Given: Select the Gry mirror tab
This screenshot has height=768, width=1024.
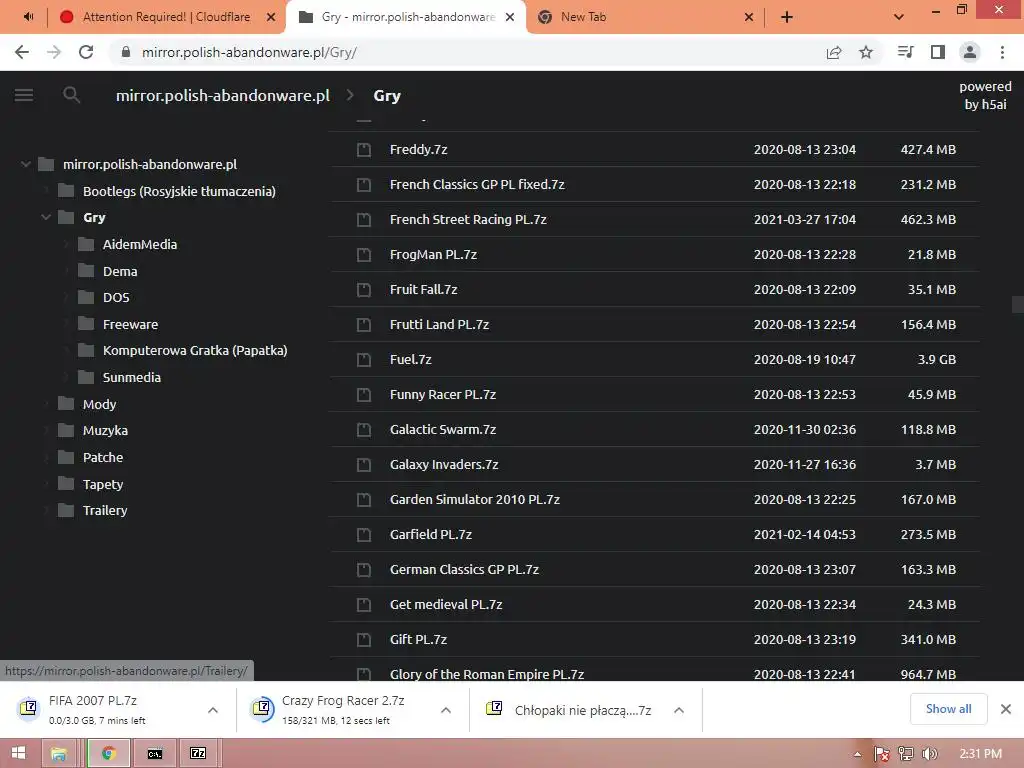Looking at the screenshot, I should tap(406, 17).
